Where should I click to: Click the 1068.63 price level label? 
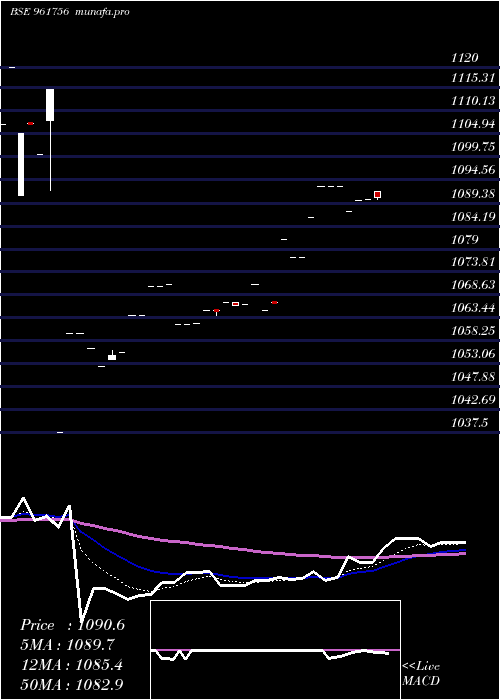473,284
